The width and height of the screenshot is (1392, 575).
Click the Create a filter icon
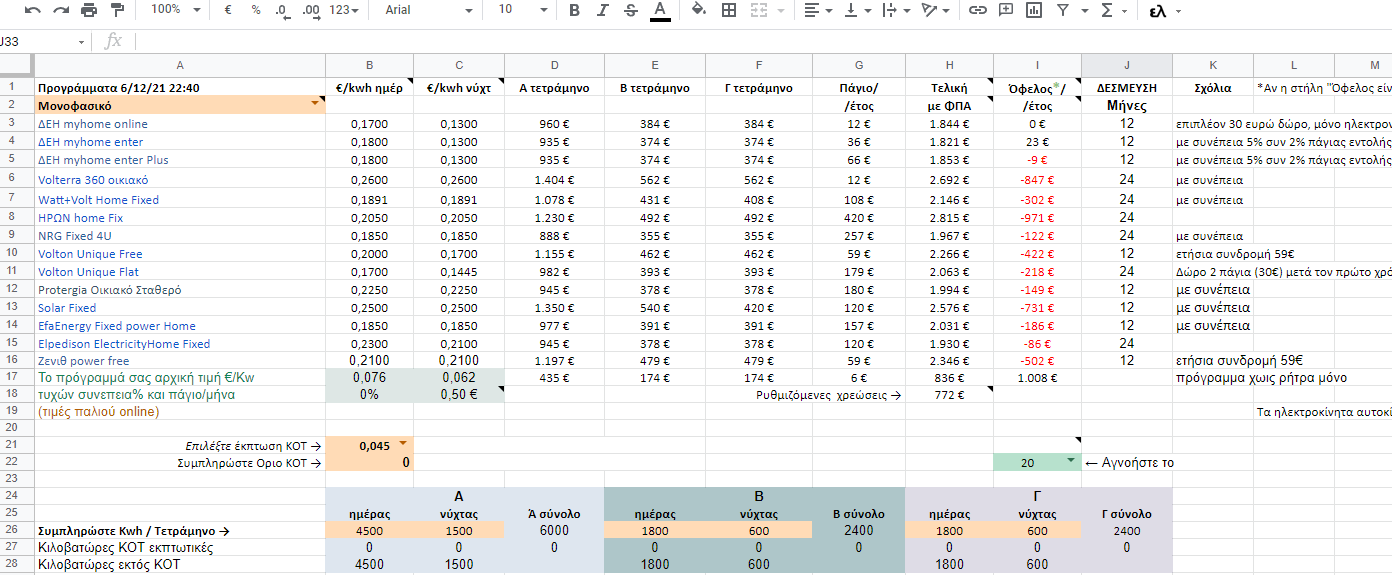click(x=1061, y=10)
